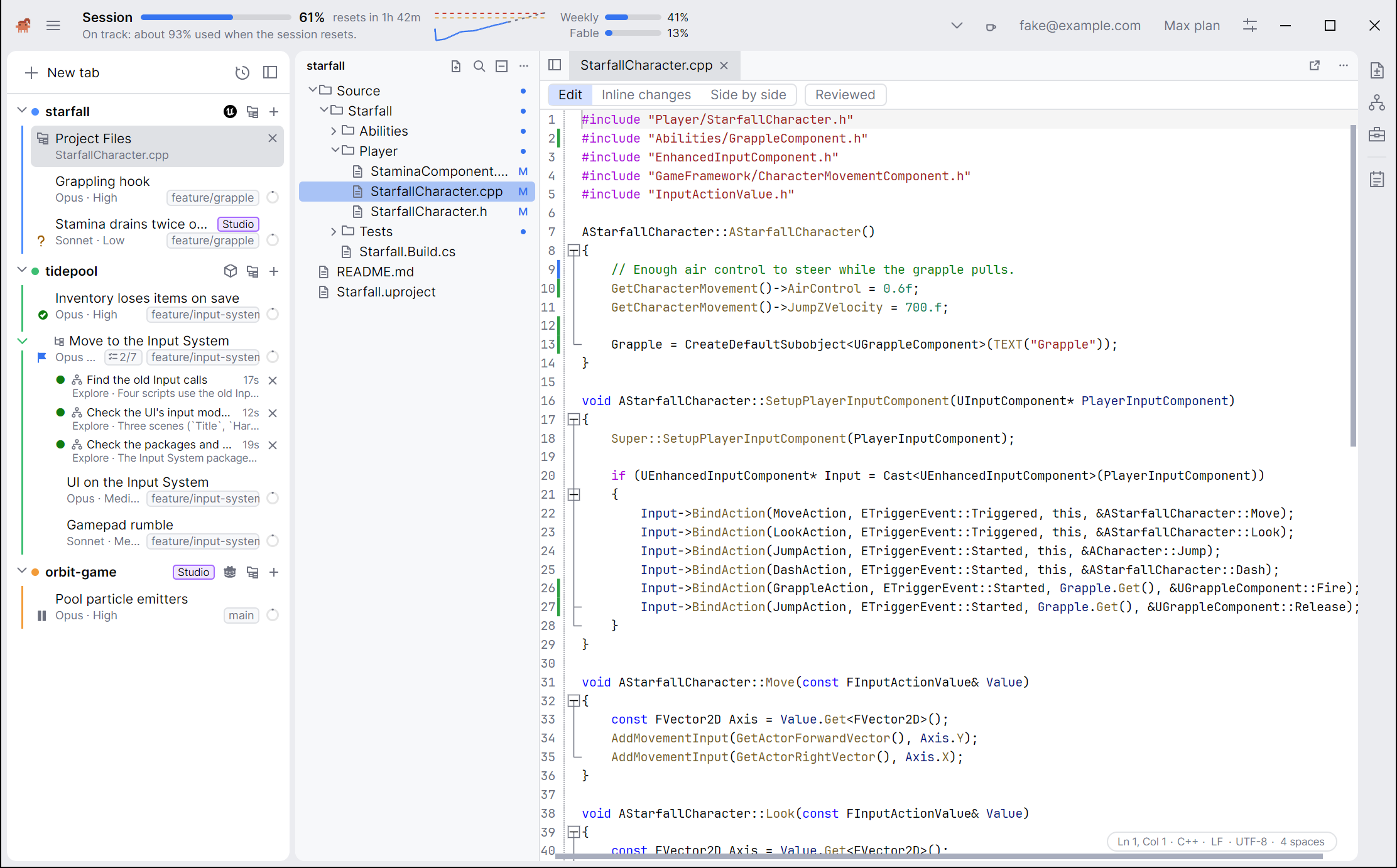Collapse the tidepool project group
The image size is (1397, 868).
coord(22,271)
